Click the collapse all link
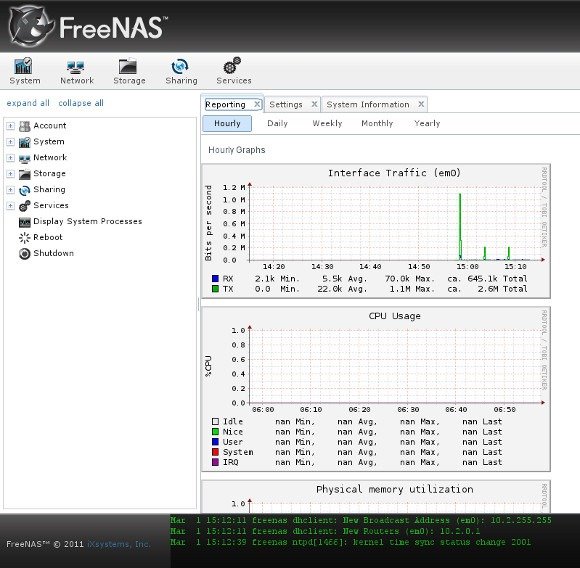 [81, 103]
